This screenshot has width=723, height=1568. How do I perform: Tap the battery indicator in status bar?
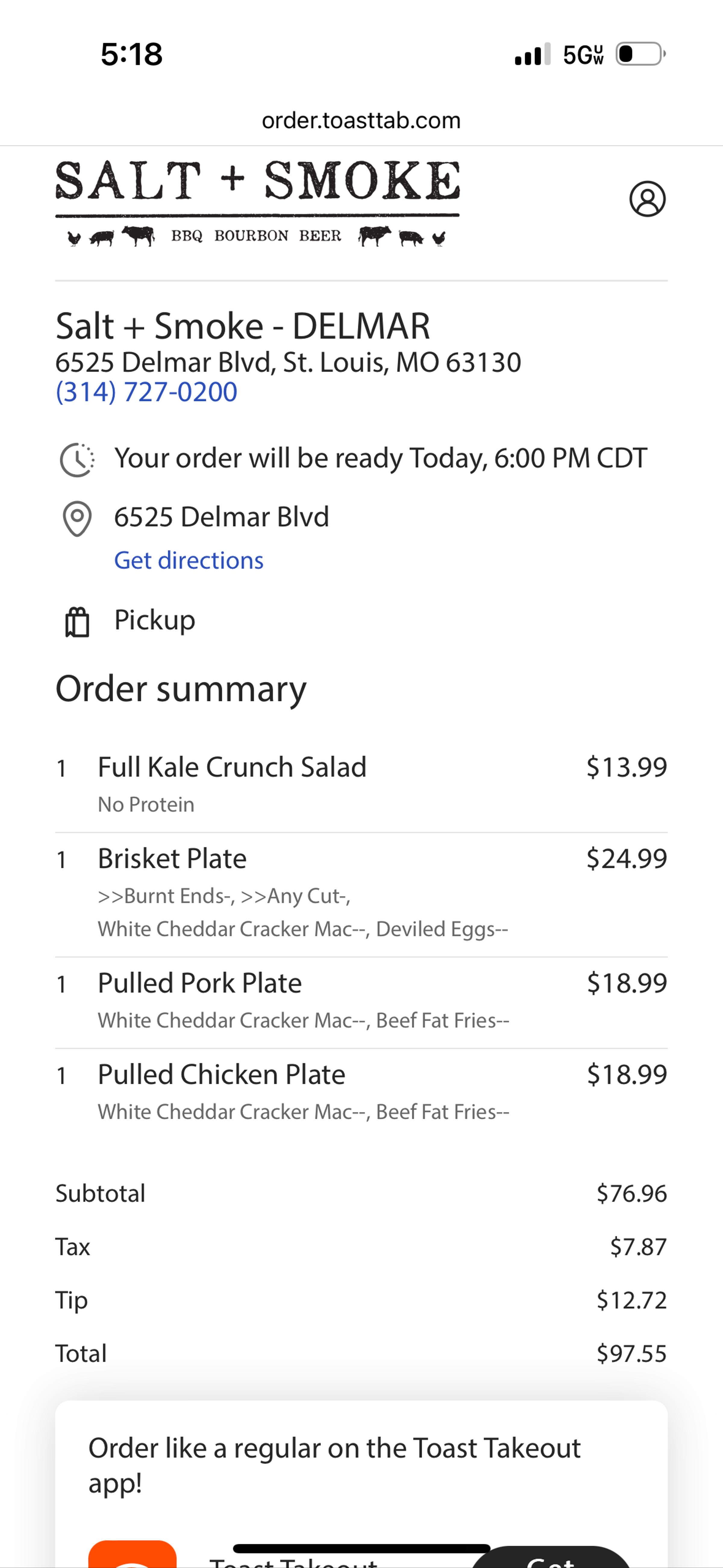click(640, 54)
